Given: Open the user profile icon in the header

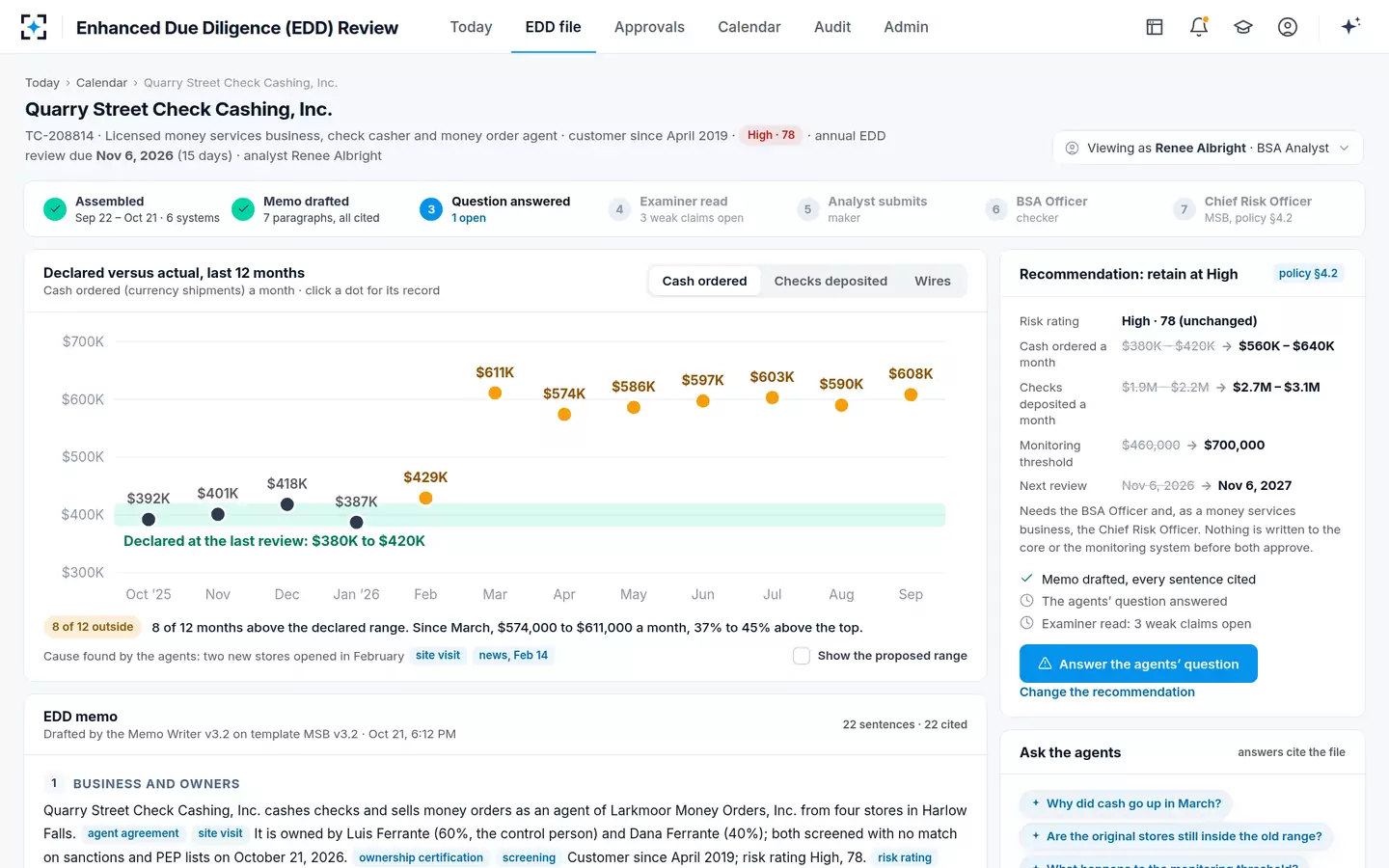Looking at the screenshot, I should pos(1288,27).
